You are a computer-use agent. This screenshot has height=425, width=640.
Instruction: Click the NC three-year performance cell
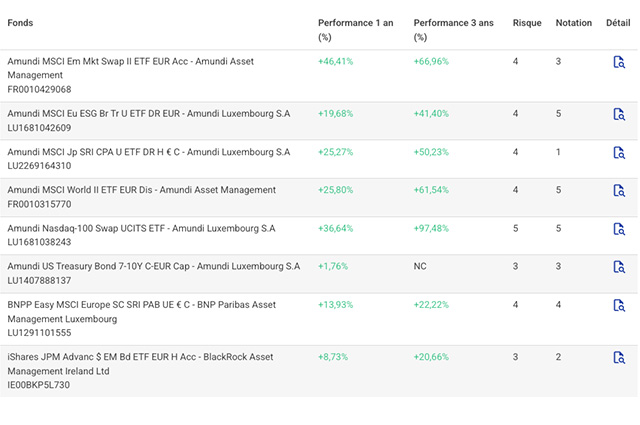(420, 266)
